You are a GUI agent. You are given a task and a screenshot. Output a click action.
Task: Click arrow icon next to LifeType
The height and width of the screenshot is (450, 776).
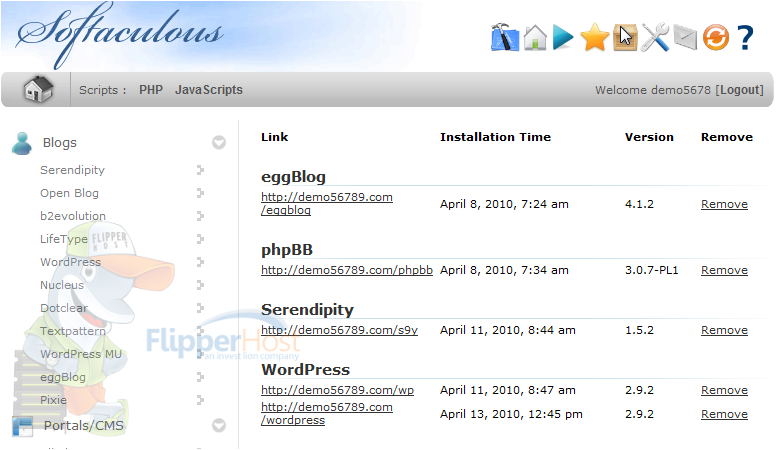point(200,239)
